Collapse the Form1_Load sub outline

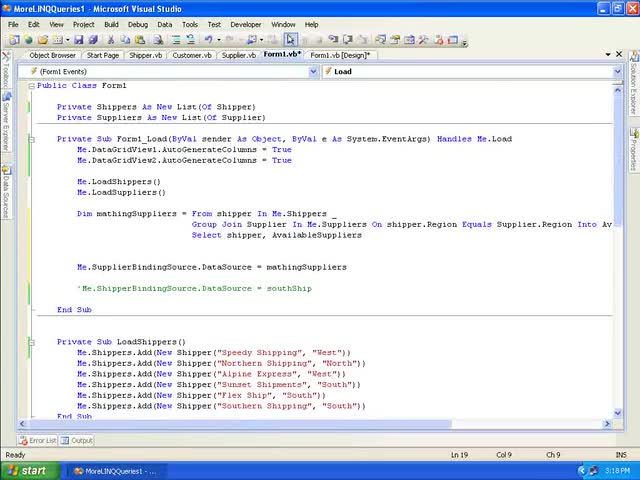(x=31, y=139)
